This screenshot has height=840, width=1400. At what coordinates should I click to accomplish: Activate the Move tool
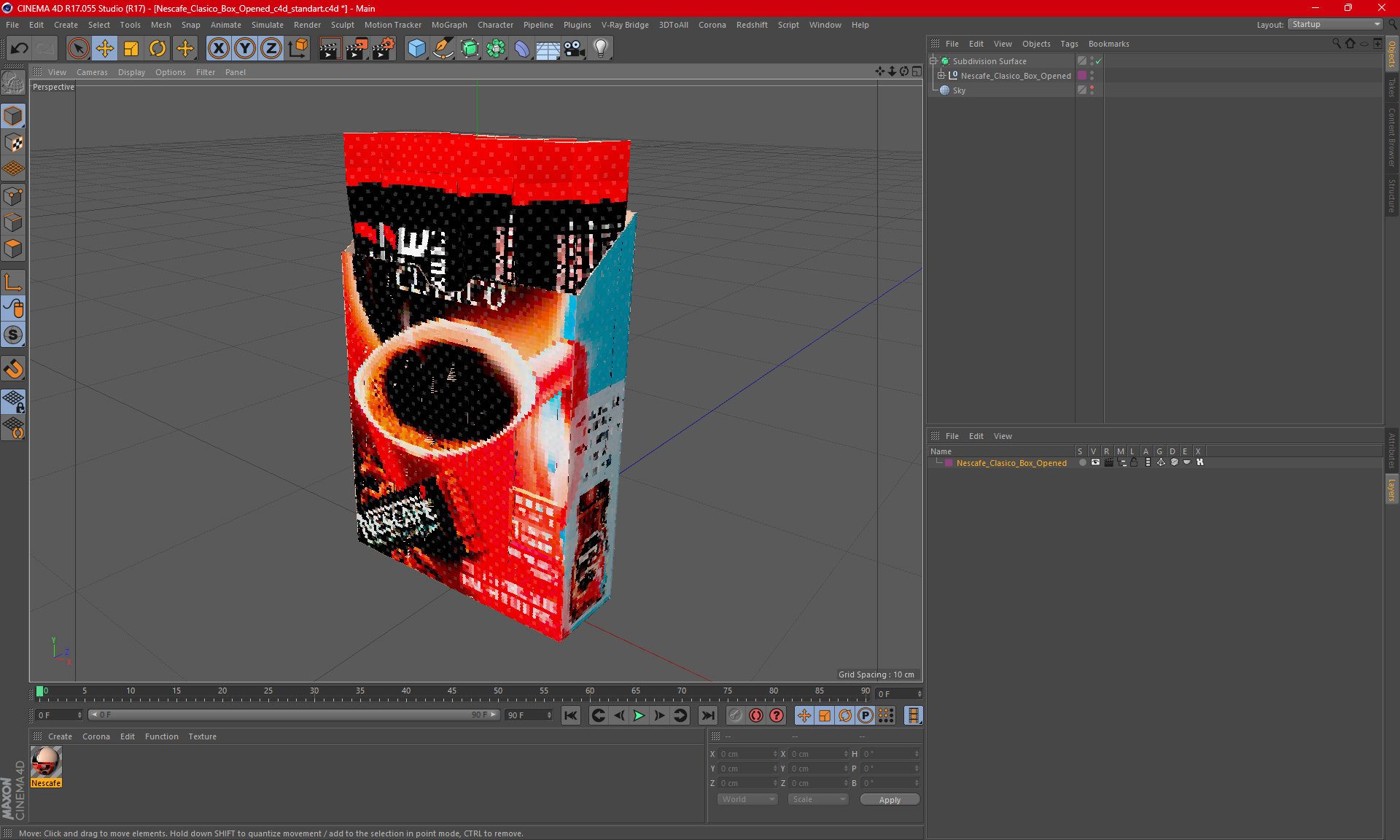[105, 48]
